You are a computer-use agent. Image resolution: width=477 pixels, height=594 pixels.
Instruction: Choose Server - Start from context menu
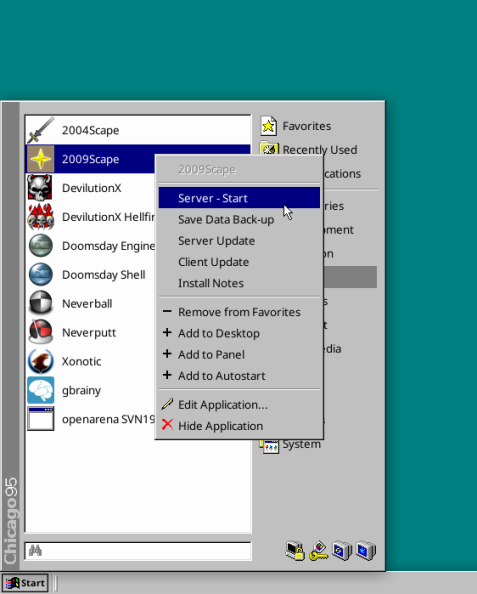(239, 198)
